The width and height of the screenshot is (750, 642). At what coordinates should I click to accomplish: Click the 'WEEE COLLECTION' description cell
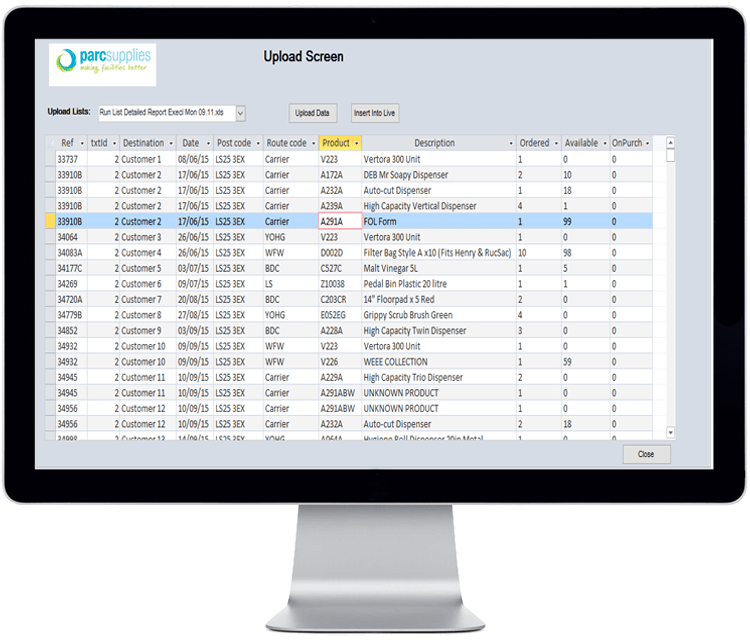pos(439,362)
